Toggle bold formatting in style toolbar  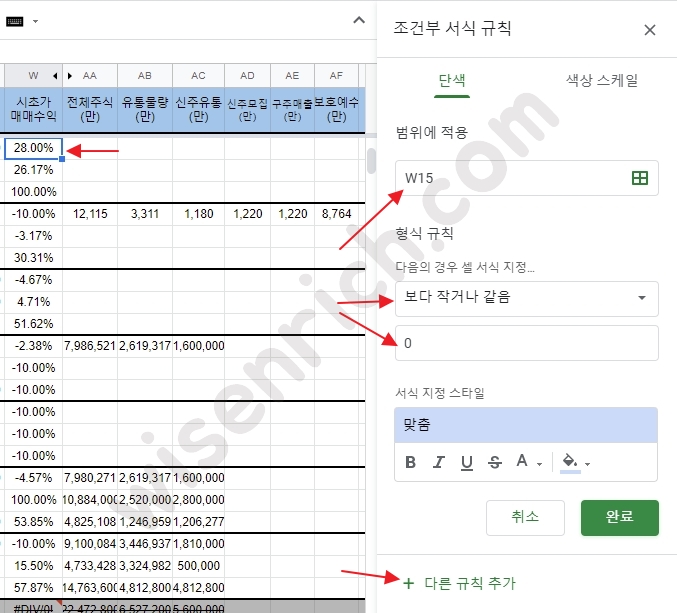click(411, 462)
